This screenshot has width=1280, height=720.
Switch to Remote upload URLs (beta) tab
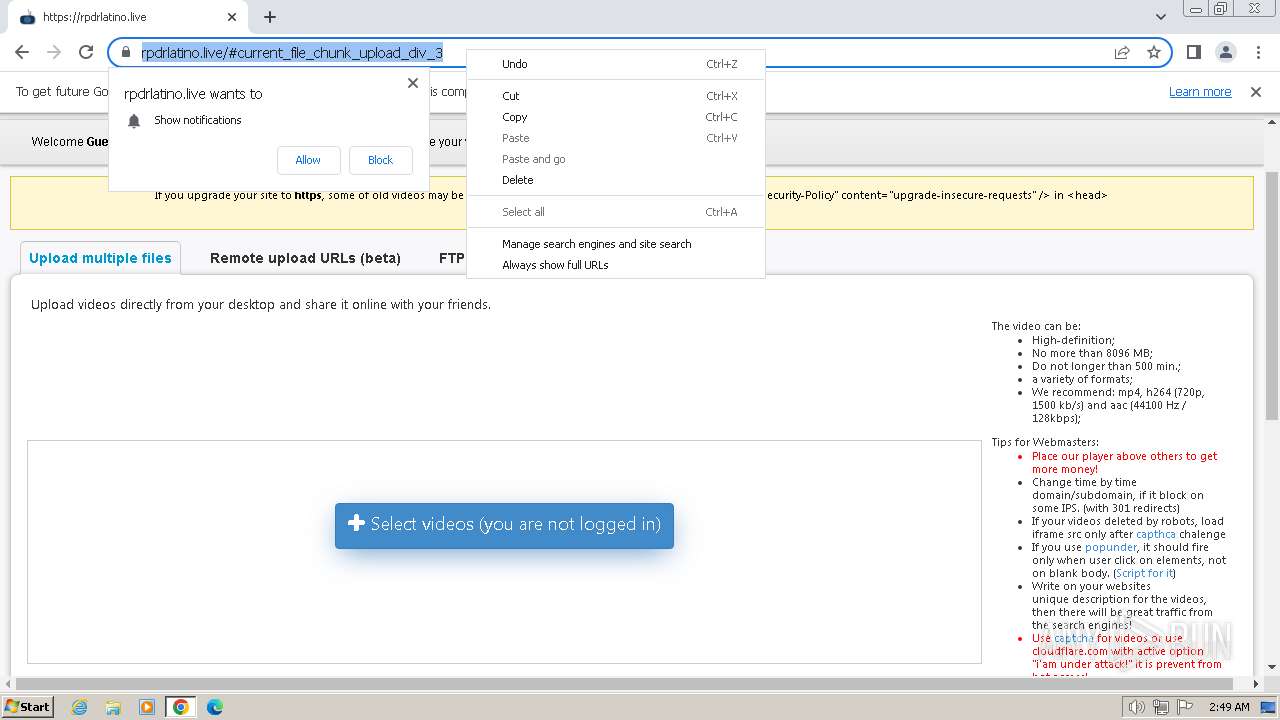(x=305, y=258)
